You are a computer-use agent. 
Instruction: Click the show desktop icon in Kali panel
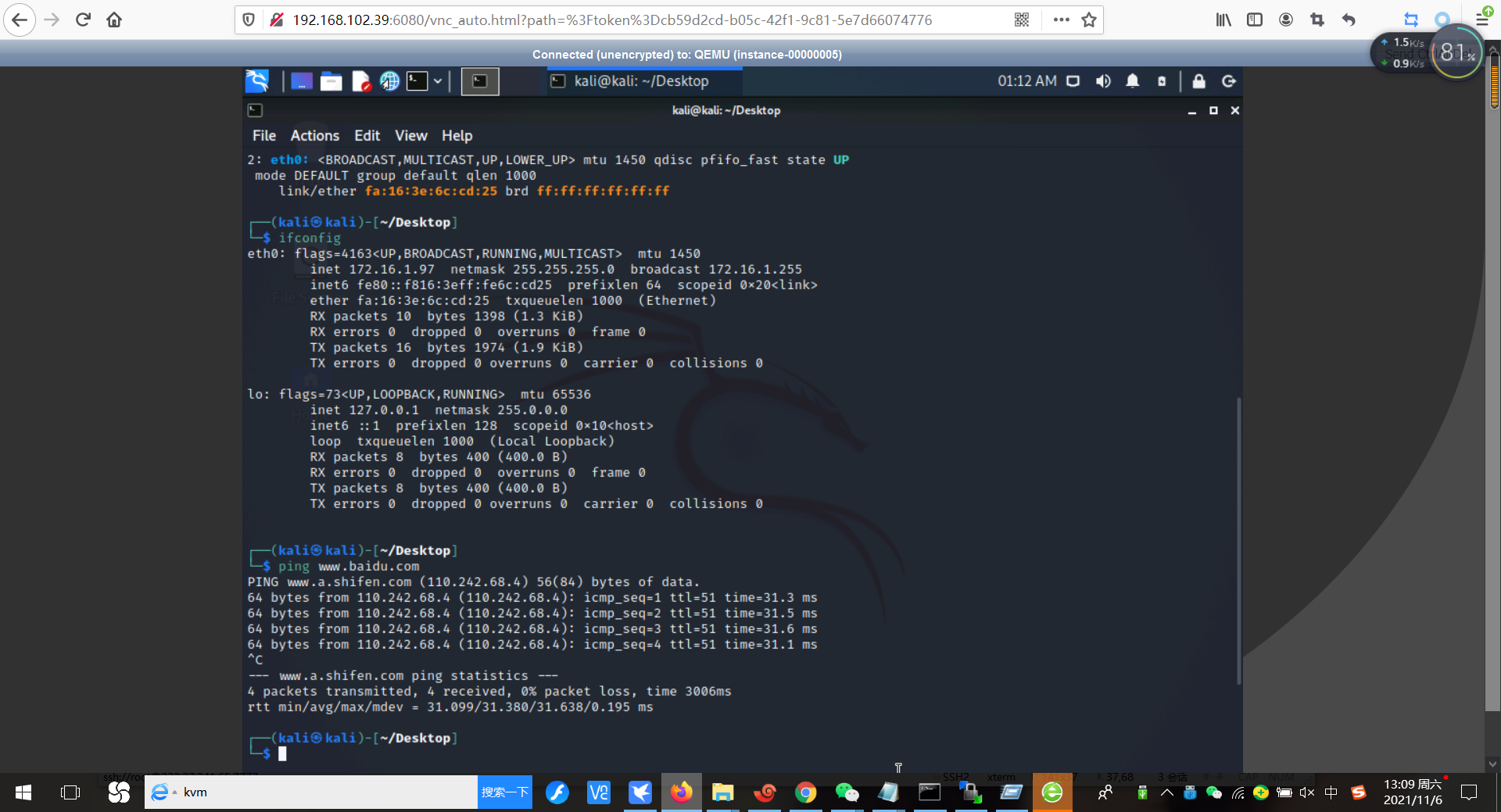click(302, 81)
